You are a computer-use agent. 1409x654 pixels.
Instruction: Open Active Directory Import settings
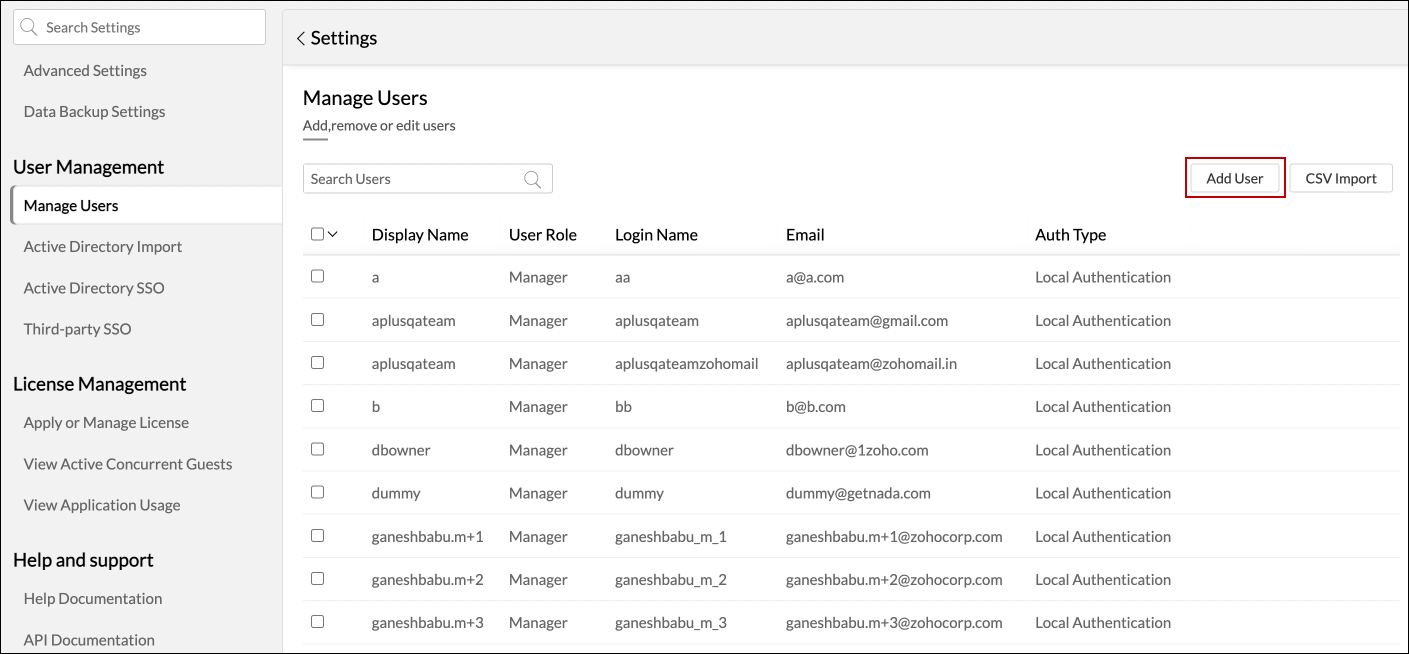coord(103,247)
